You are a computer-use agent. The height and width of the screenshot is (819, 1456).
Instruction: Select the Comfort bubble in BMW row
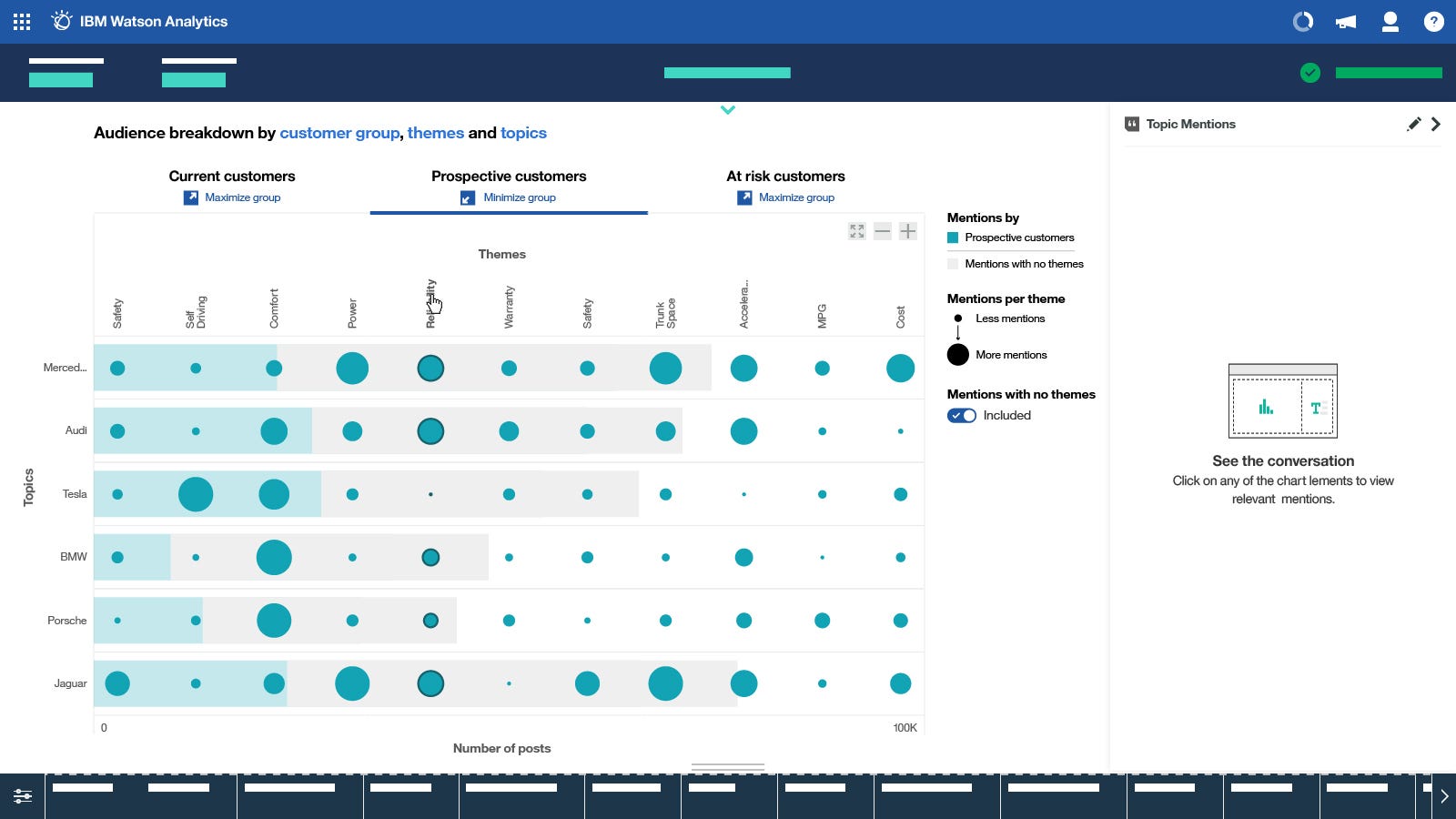[x=274, y=557]
